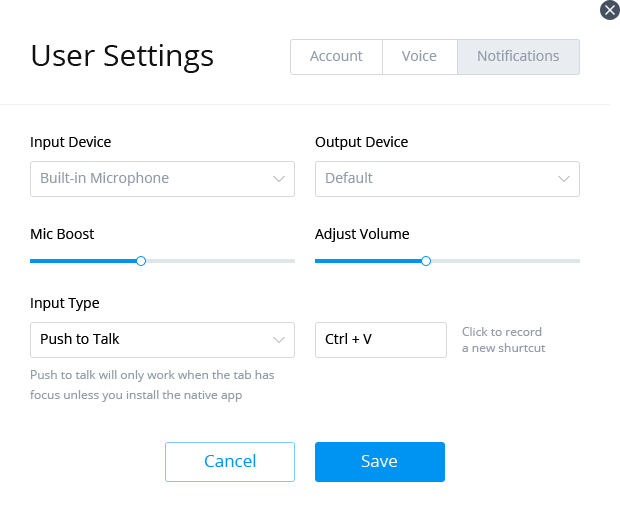Switch to the Account tab

[336, 57]
